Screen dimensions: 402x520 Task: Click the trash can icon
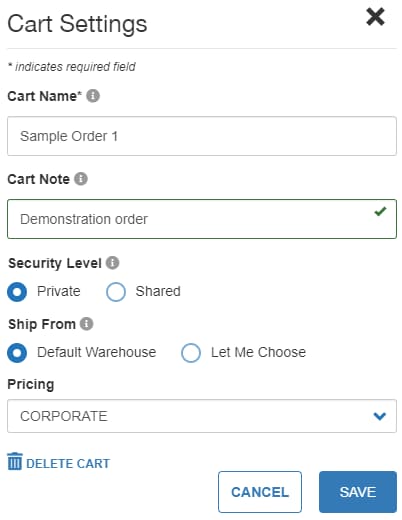coord(15,461)
